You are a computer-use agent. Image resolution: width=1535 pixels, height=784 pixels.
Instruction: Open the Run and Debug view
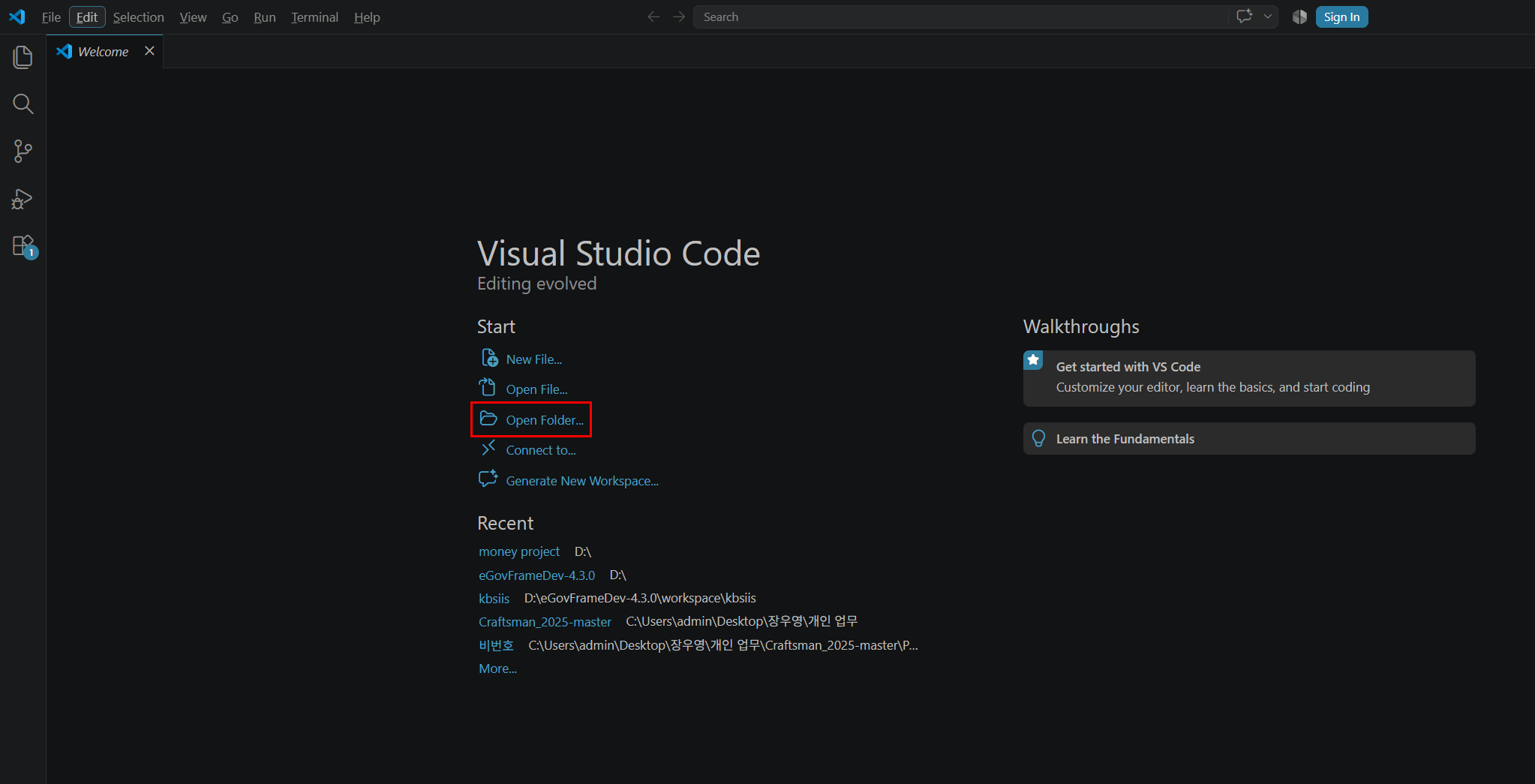(x=23, y=199)
